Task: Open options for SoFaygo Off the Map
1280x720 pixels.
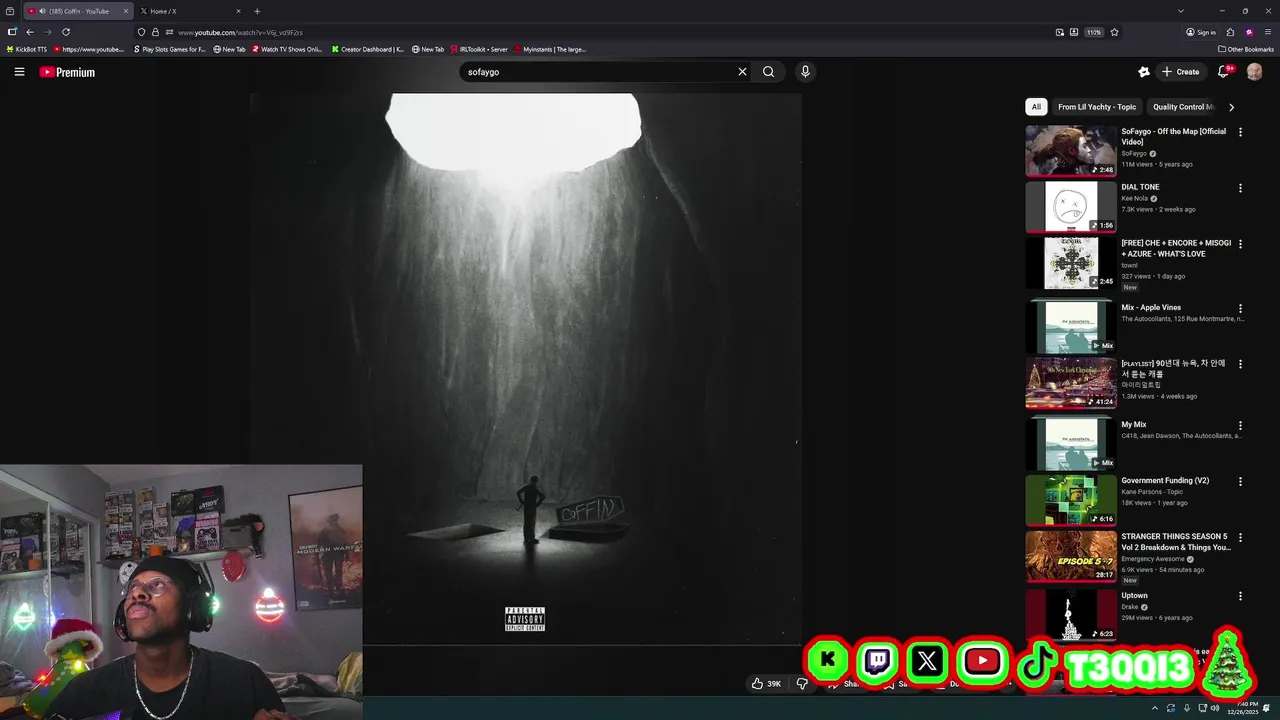Action: [x=1240, y=132]
